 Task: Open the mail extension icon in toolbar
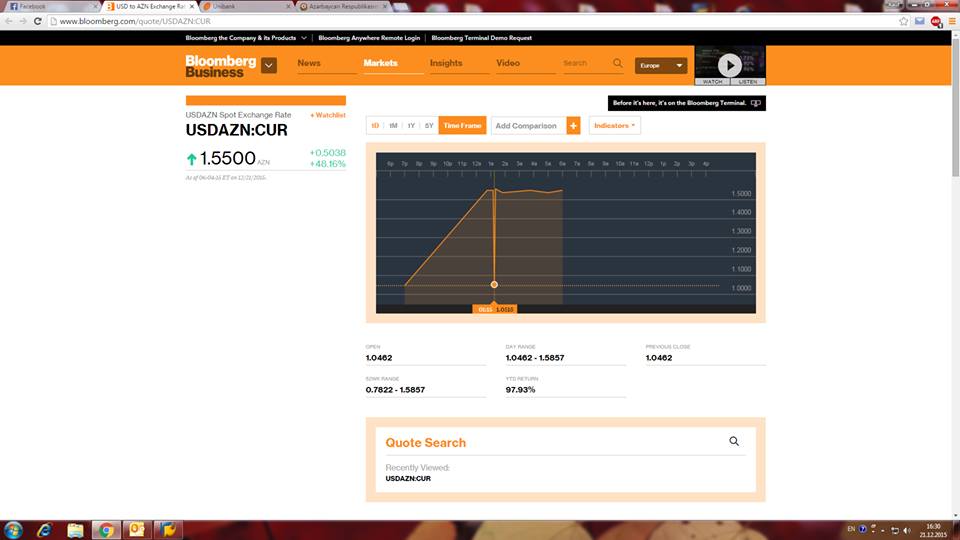click(x=920, y=21)
